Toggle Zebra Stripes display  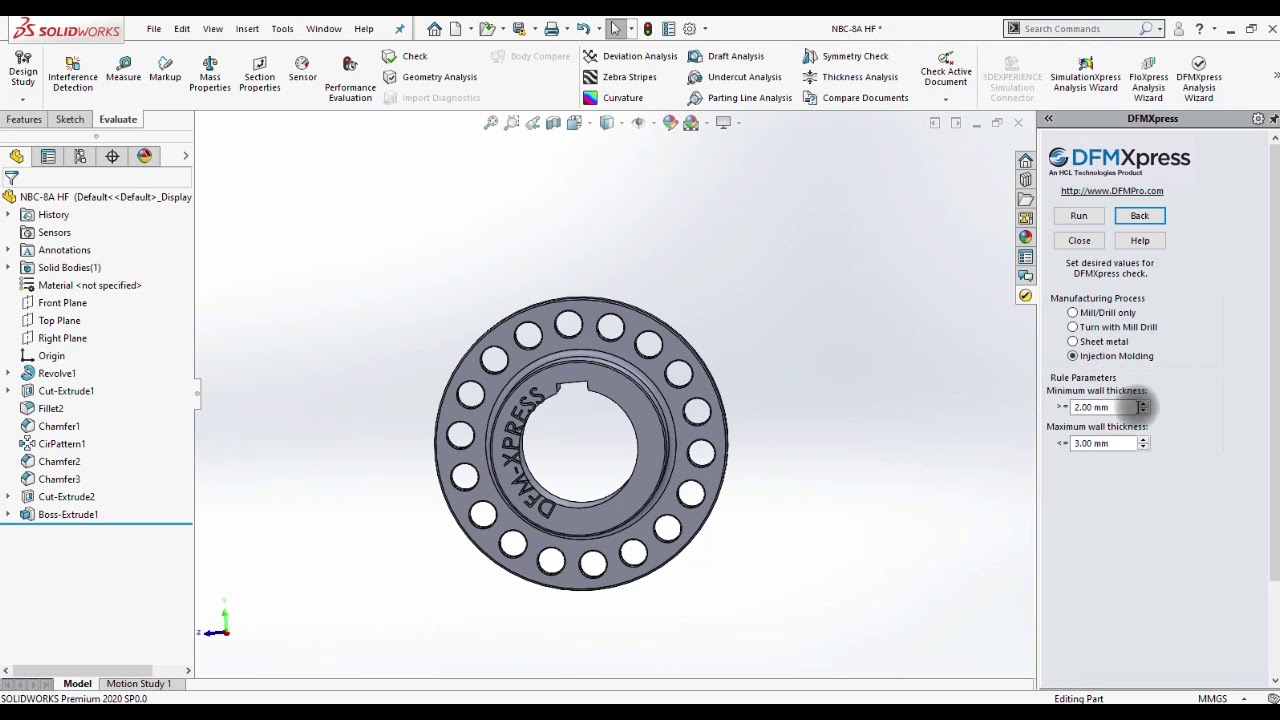tap(620, 77)
